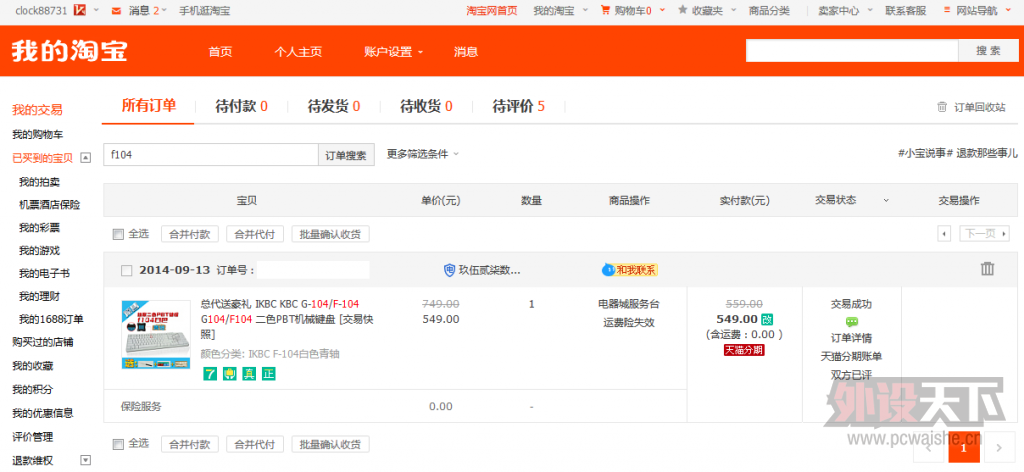This screenshot has height=472, width=1024.
Task: Click the right arrow pagination button at the bottom
Action: coord(998,448)
